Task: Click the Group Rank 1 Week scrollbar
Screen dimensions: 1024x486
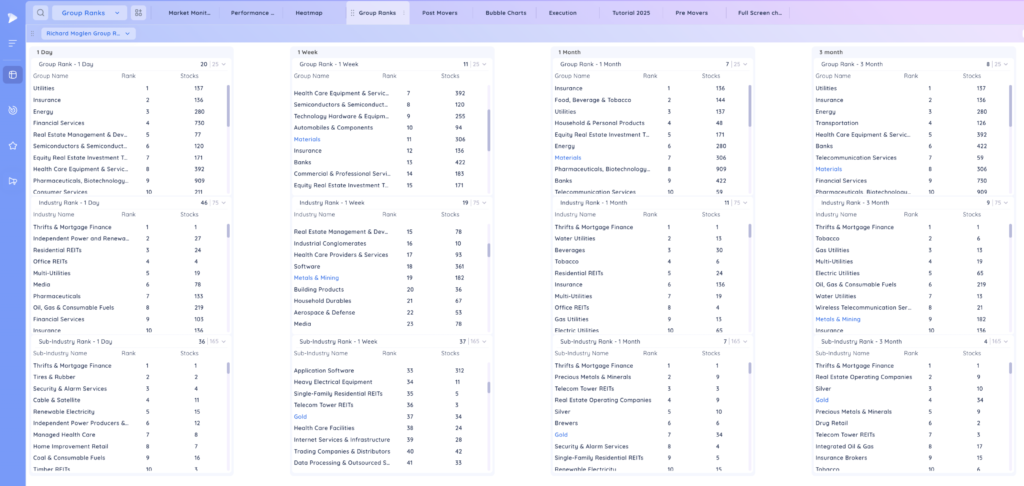Action: coord(488,131)
